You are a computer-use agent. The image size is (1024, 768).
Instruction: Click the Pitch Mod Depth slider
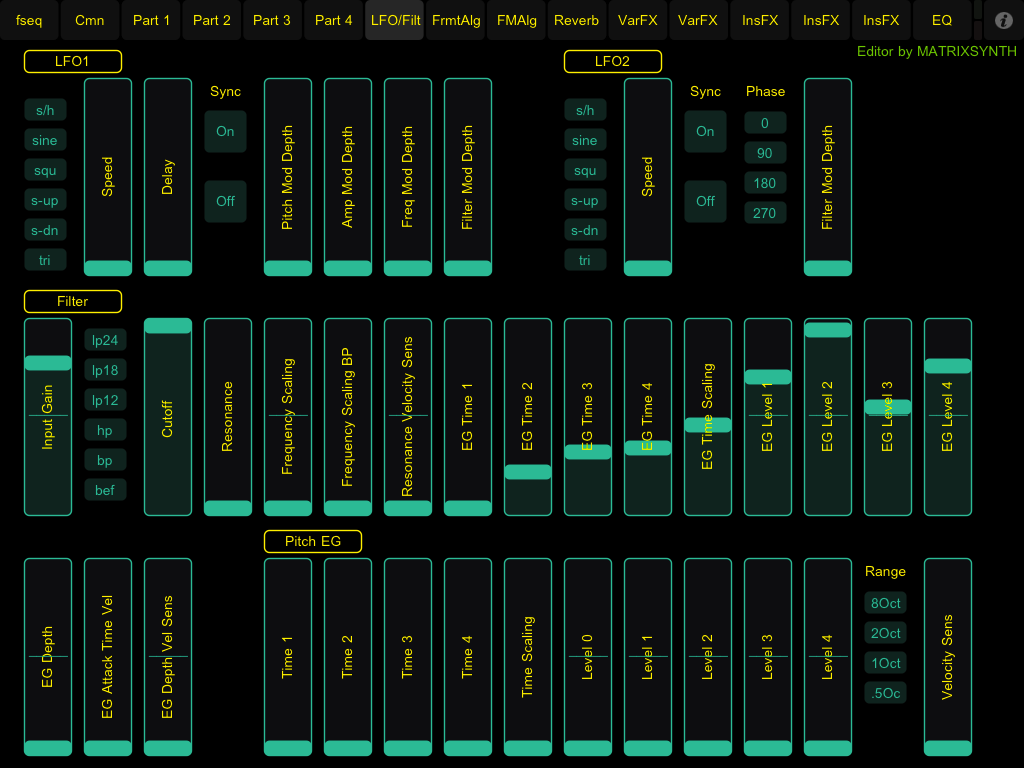288,177
